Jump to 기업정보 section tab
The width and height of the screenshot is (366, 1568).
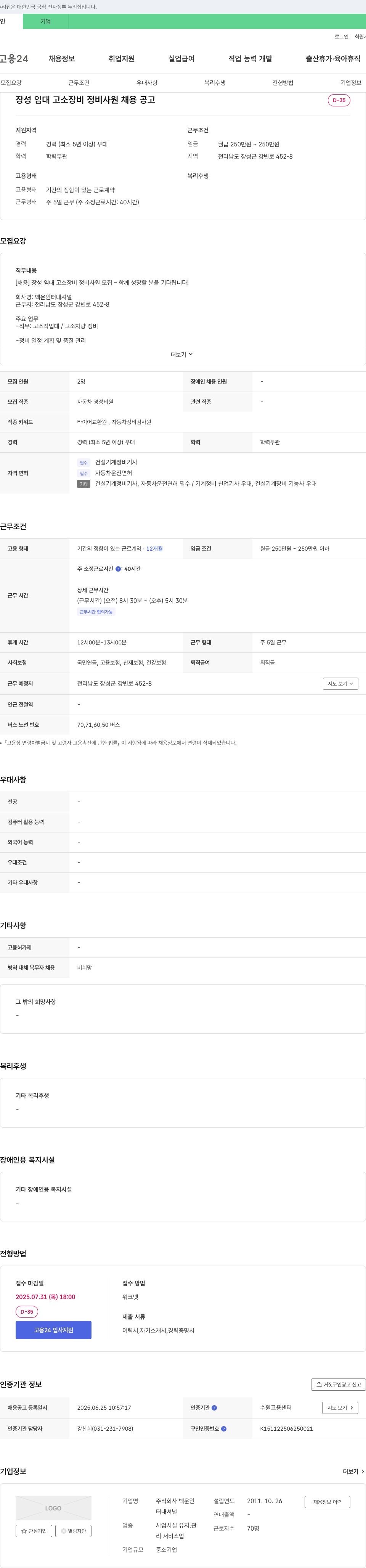[x=351, y=83]
